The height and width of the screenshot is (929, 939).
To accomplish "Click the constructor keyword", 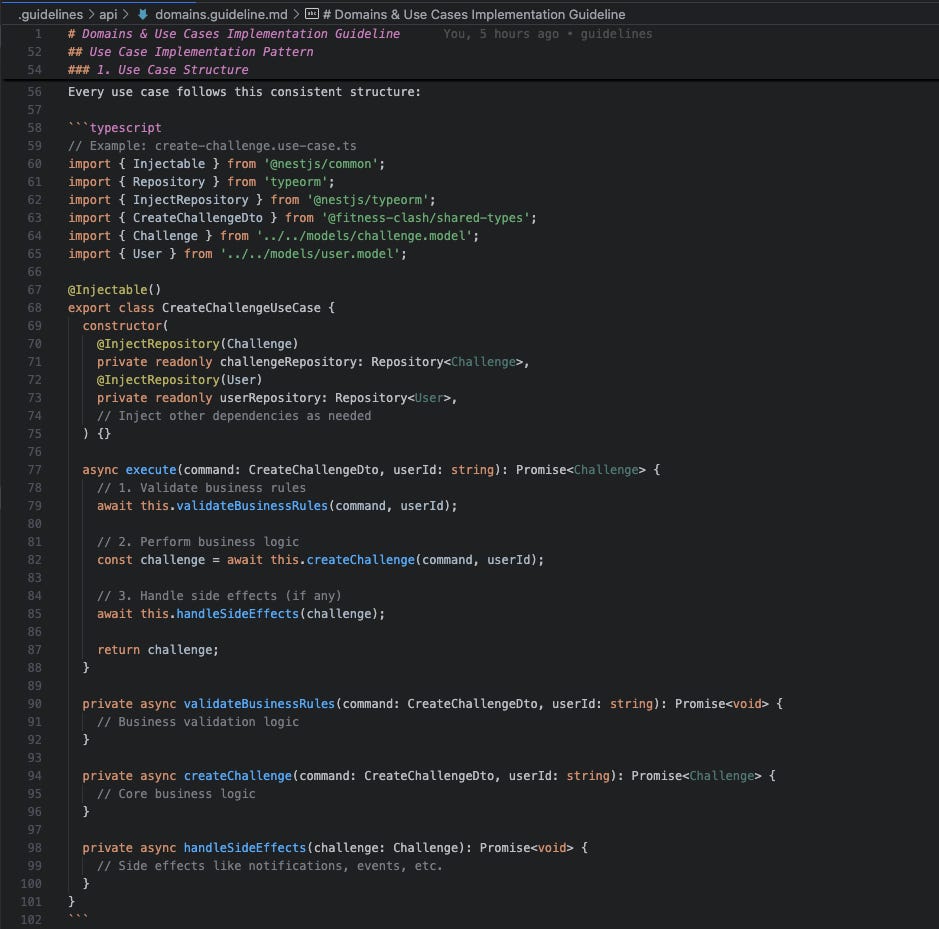I will (122, 326).
